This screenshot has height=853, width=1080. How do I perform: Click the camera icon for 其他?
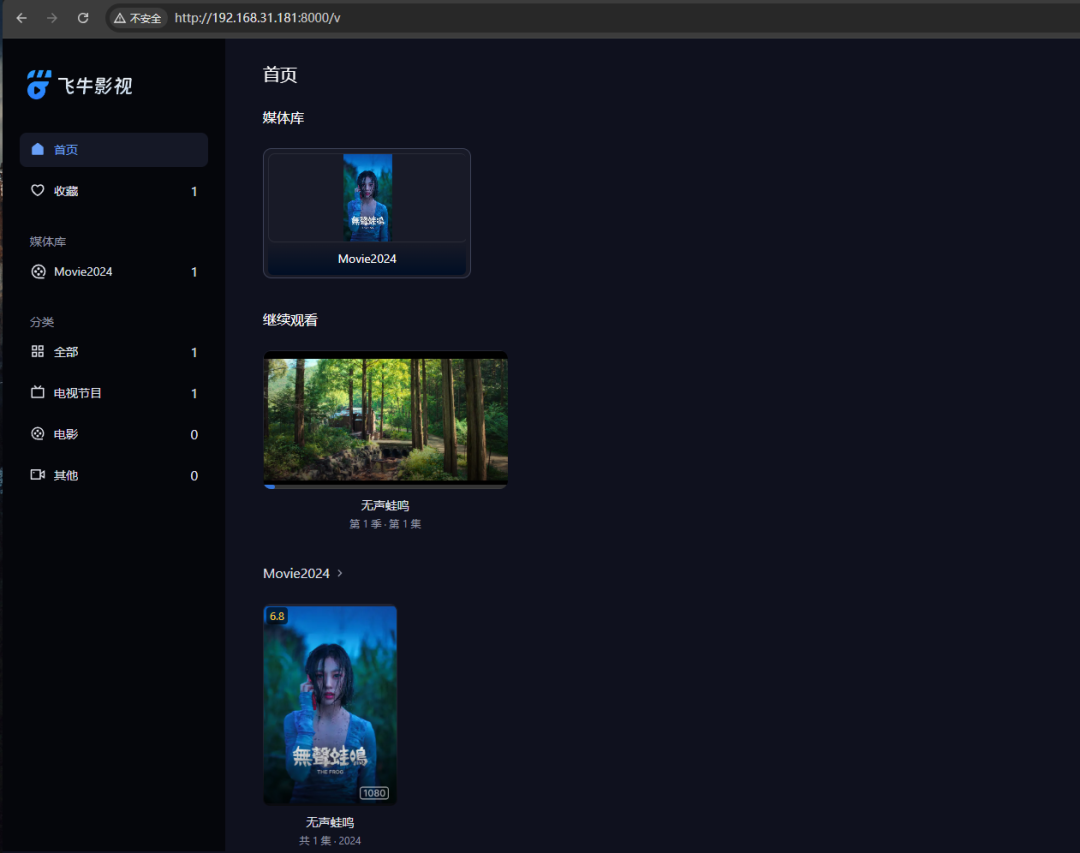(x=37, y=475)
